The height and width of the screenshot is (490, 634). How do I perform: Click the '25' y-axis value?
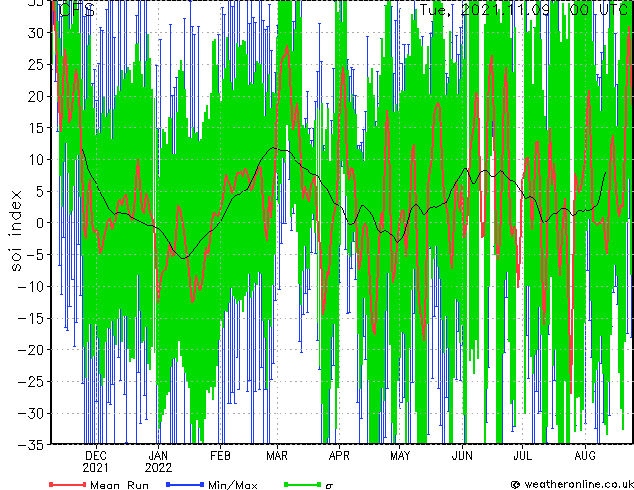coord(36,65)
